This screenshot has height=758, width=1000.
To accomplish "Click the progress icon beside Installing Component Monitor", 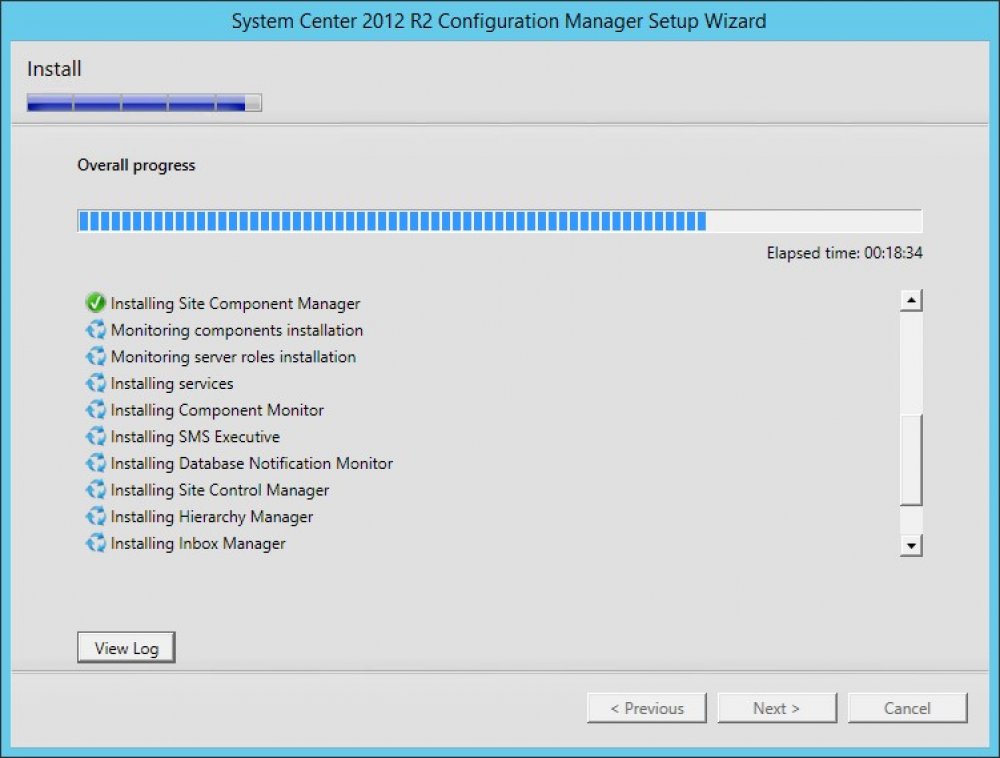I will tap(96, 410).
